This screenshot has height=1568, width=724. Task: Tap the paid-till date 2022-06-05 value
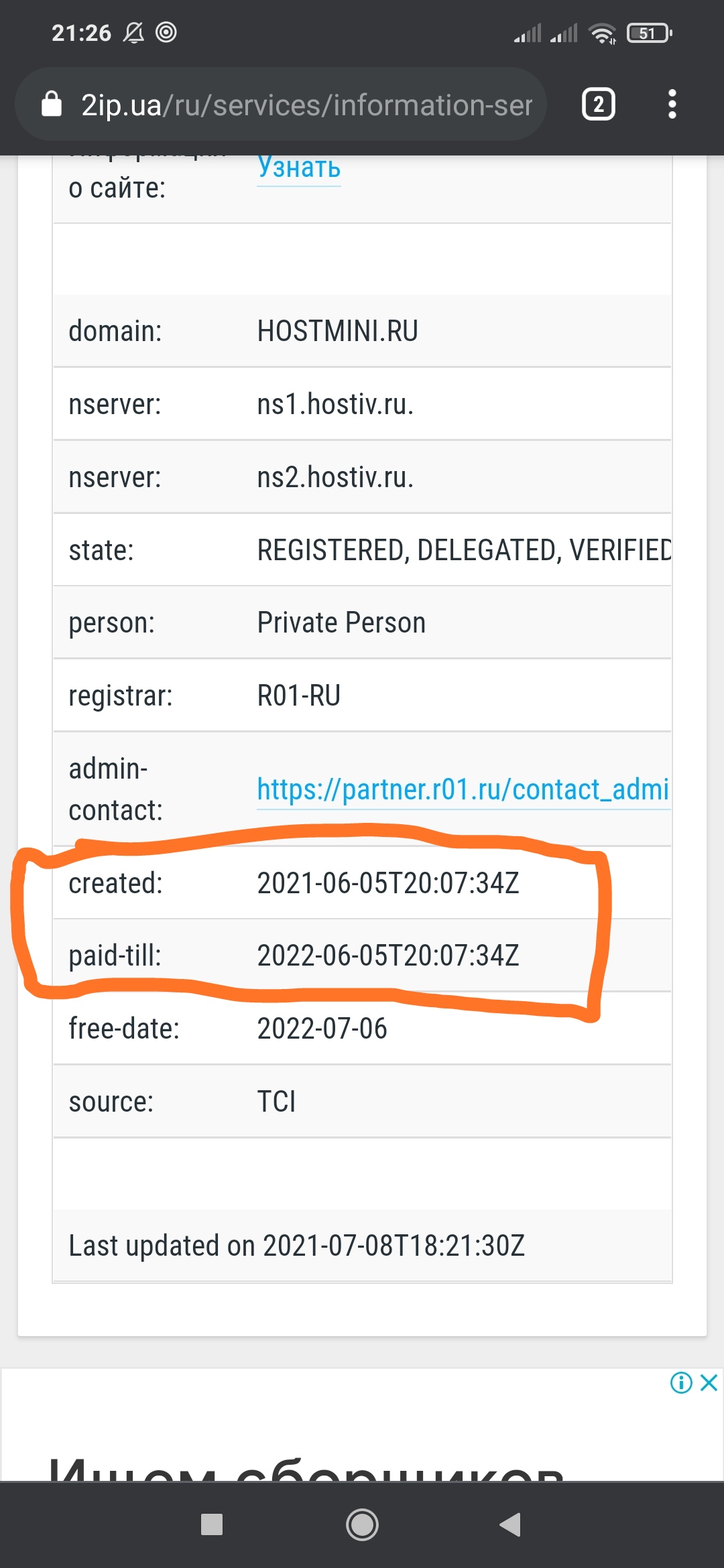pos(387,956)
